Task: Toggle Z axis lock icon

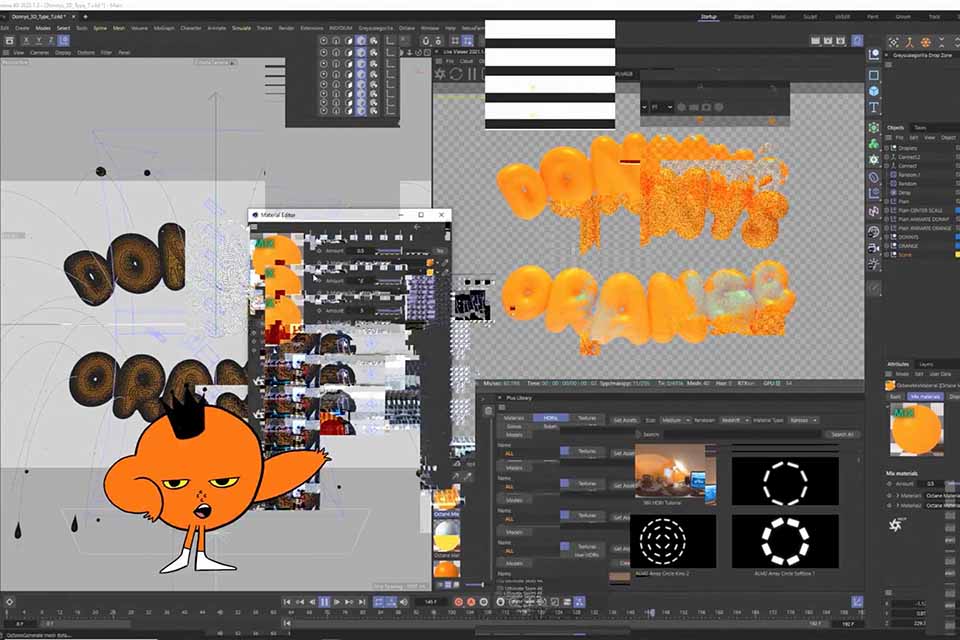Action: click(50, 41)
